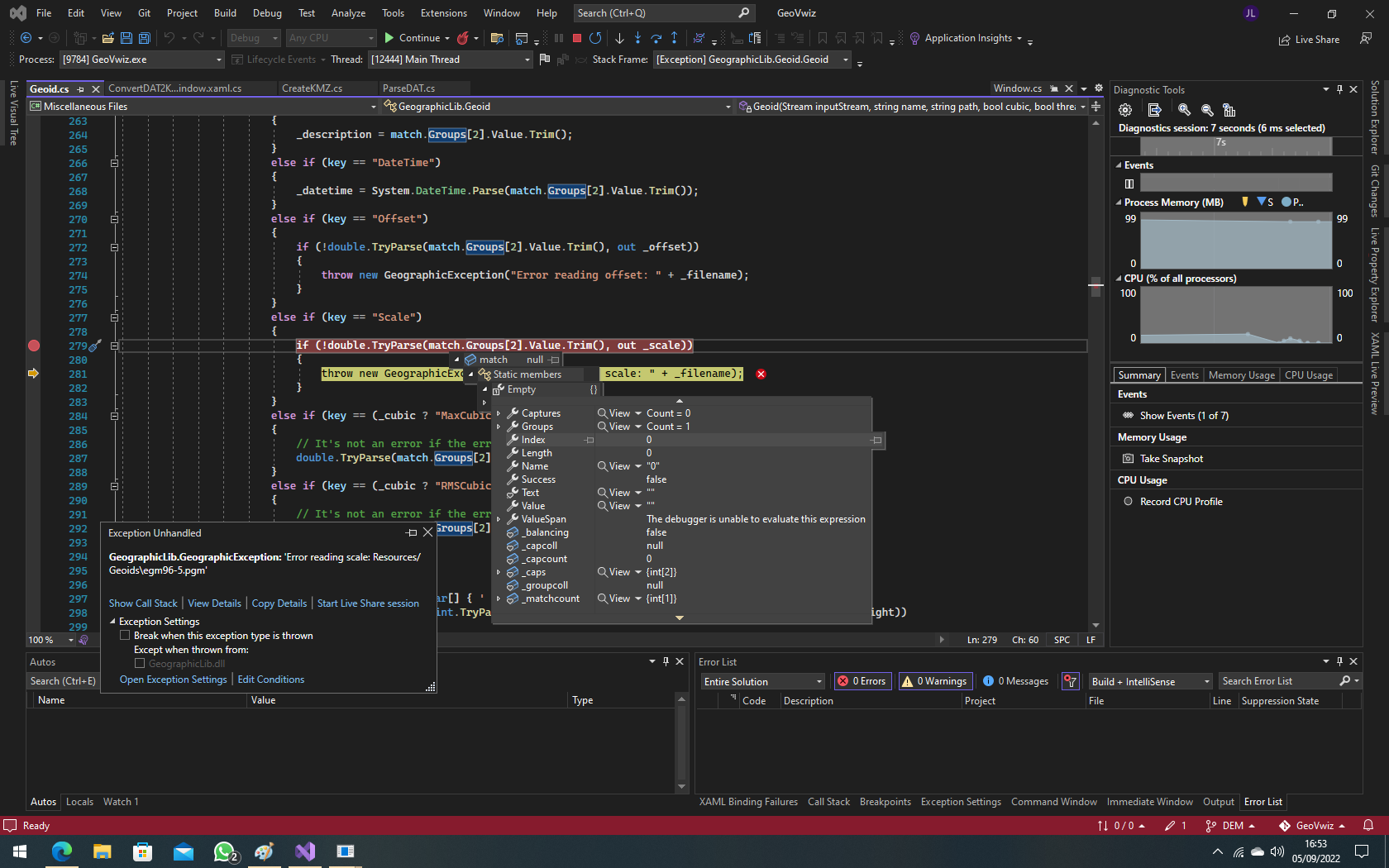The image size is (1389, 868).
Task: Expand Groups row in match datatip
Action: pos(499,427)
